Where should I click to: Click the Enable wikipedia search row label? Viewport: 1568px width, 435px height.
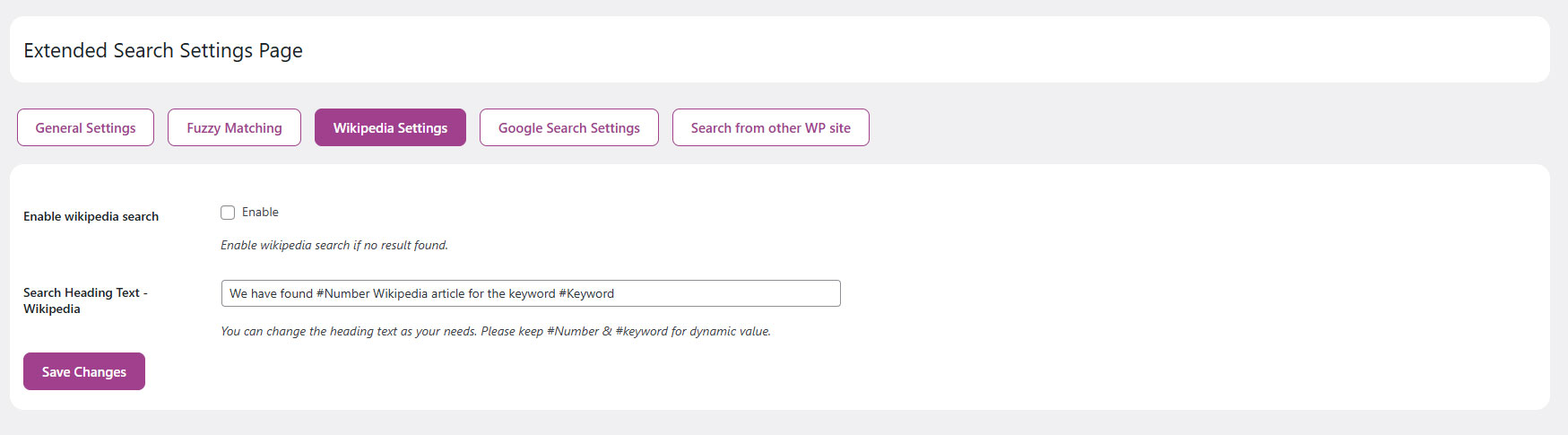(91, 216)
